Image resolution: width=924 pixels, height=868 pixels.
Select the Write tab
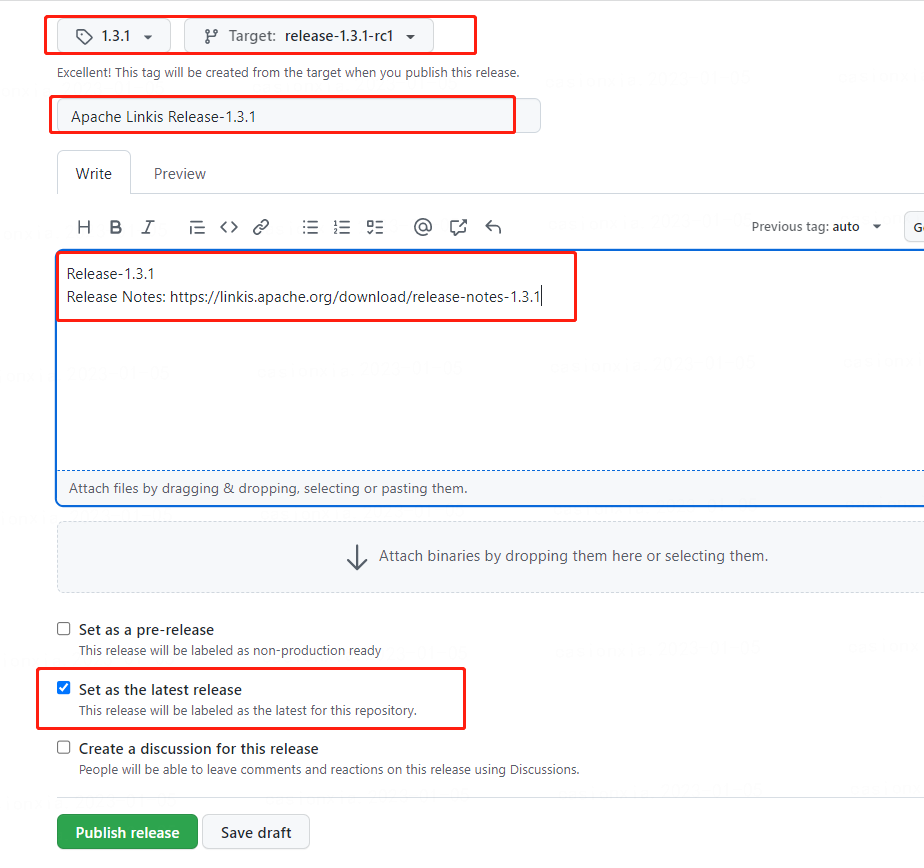pyautogui.click(x=94, y=174)
